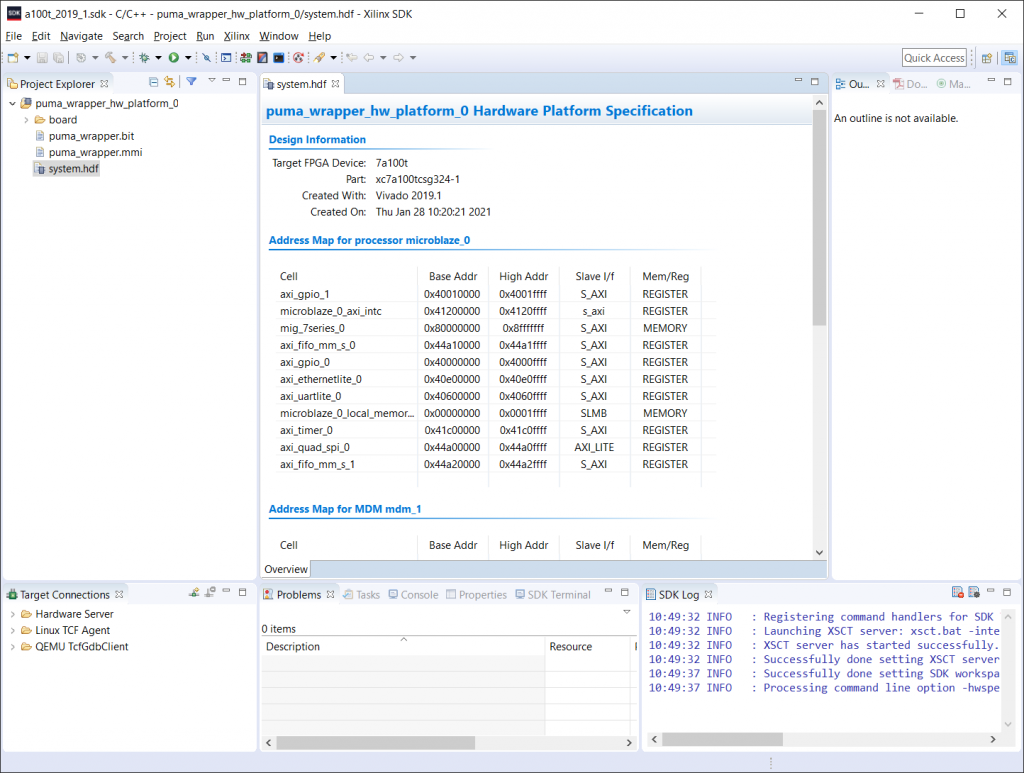The width and height of the screenshot is (1024, 773).
Task: Click the Save icon in the toolbar
Action: pyautogui.click(x=41, y=57)
